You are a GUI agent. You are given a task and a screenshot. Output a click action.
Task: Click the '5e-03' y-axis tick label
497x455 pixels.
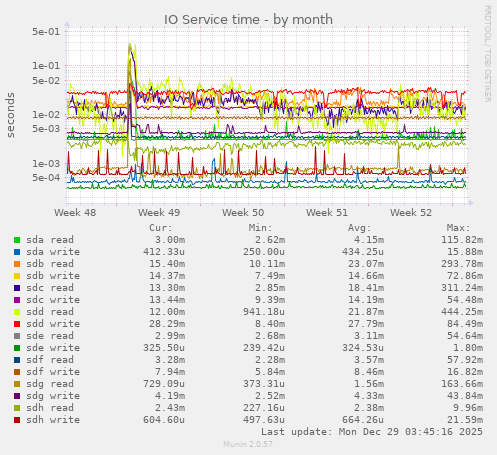tap(46, 129)
